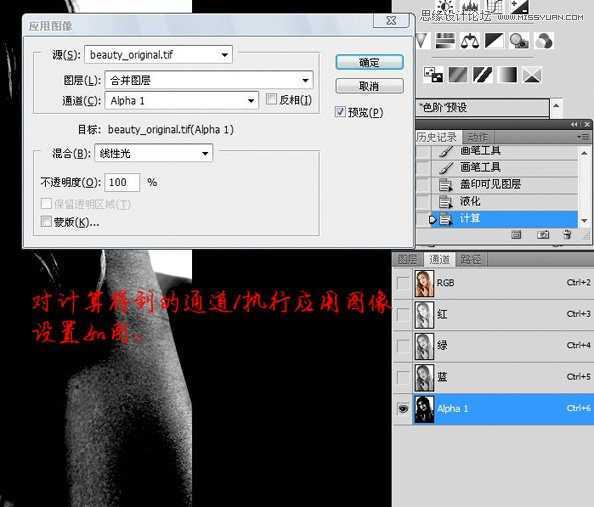Add a Black & White adjustment
The image size is (594, 507).
494,41
